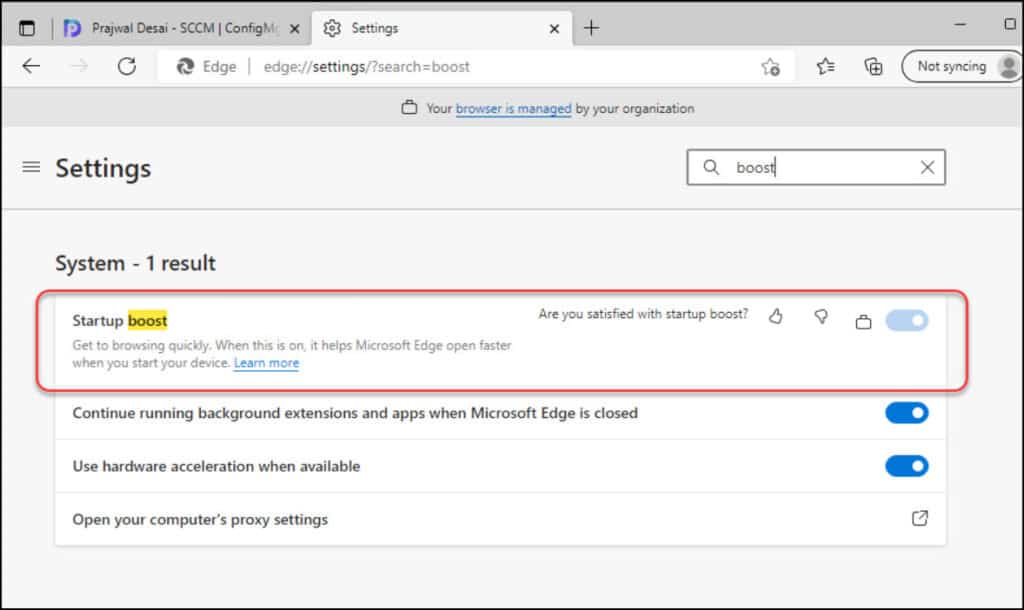Screen dimensions: 1024x610
Task: Toggle Continue running background extensions switch
Action: (906, 413)
